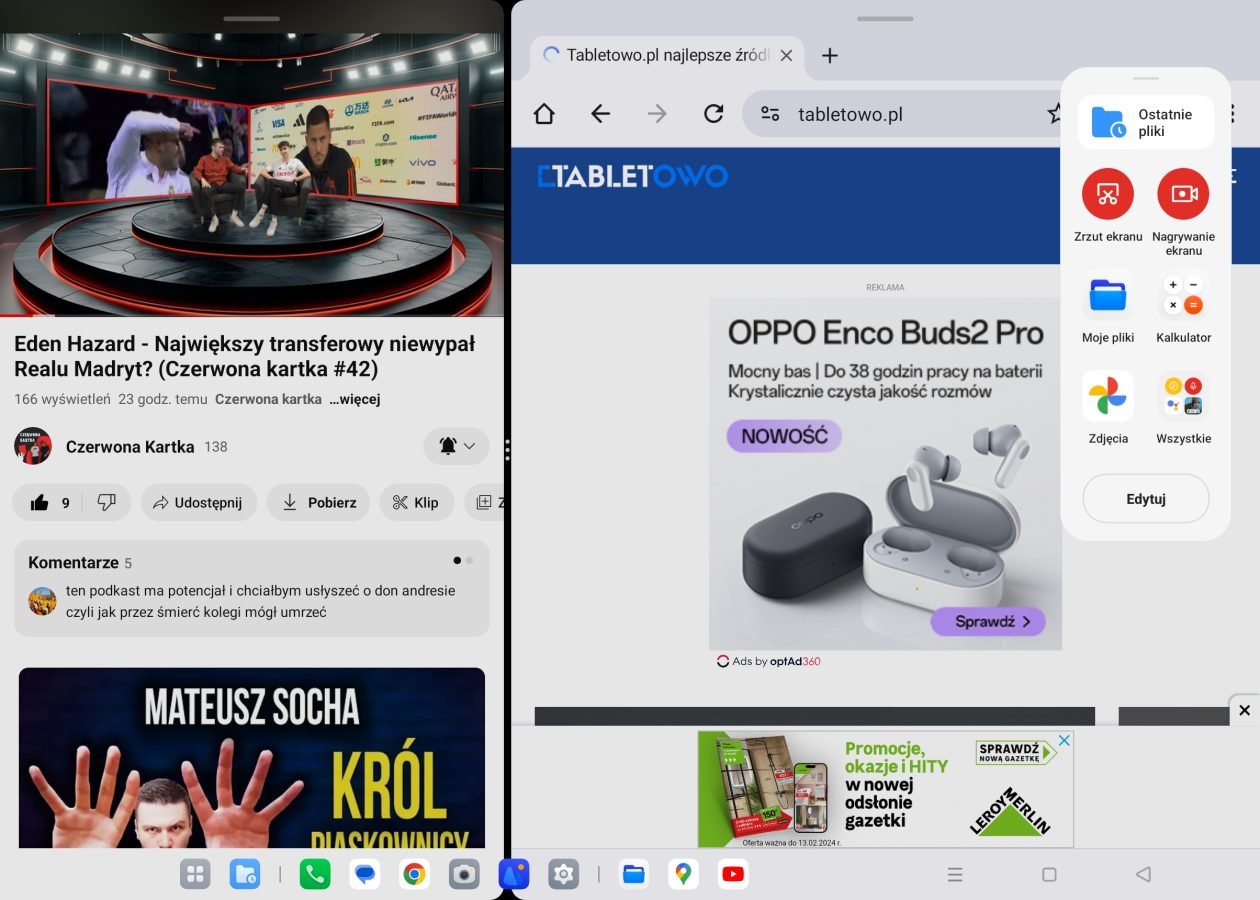Screen dimensions: 1260x900
Task: Launch YouTube from the taskbar
Action: [733, 875]
